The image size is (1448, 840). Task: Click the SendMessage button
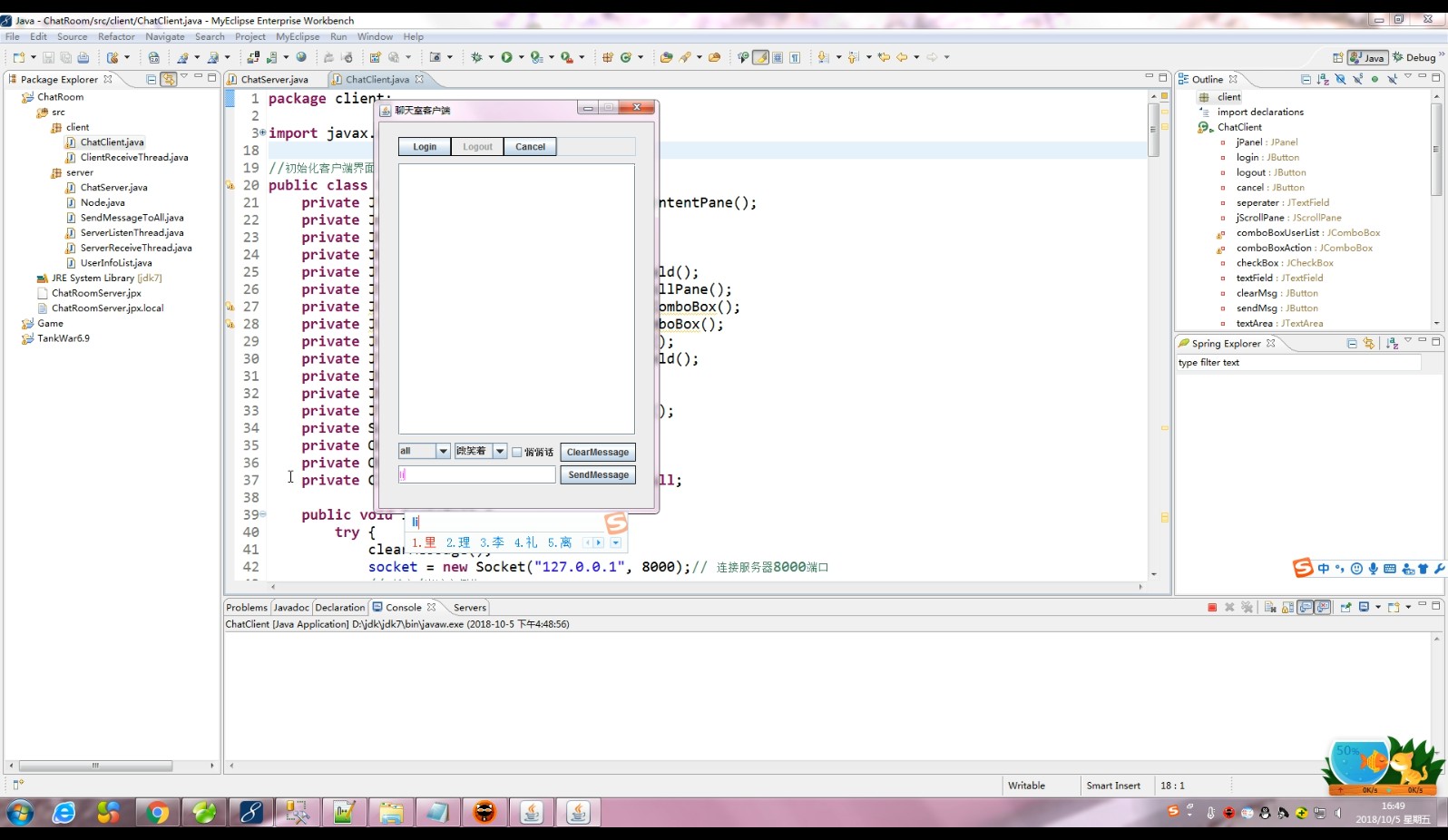tap(598, 474)
